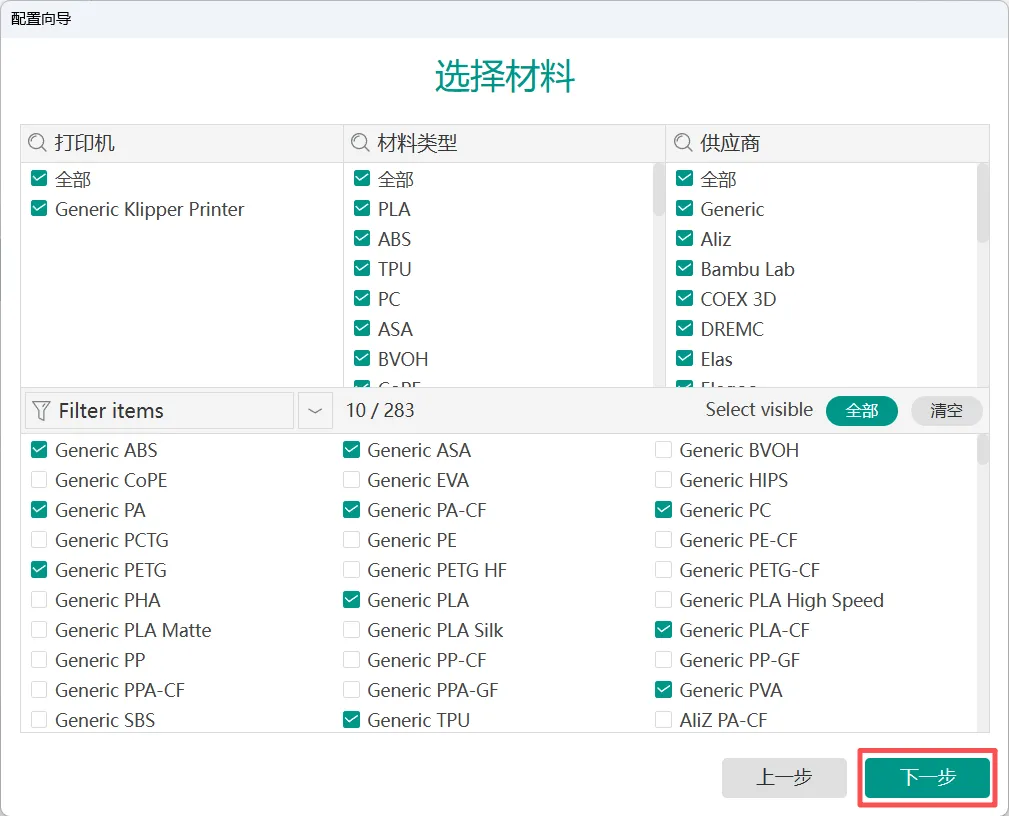This screenshot has height=816, width=1009.
Task: Uncheck TPU material type
Action: pos(362,268)
